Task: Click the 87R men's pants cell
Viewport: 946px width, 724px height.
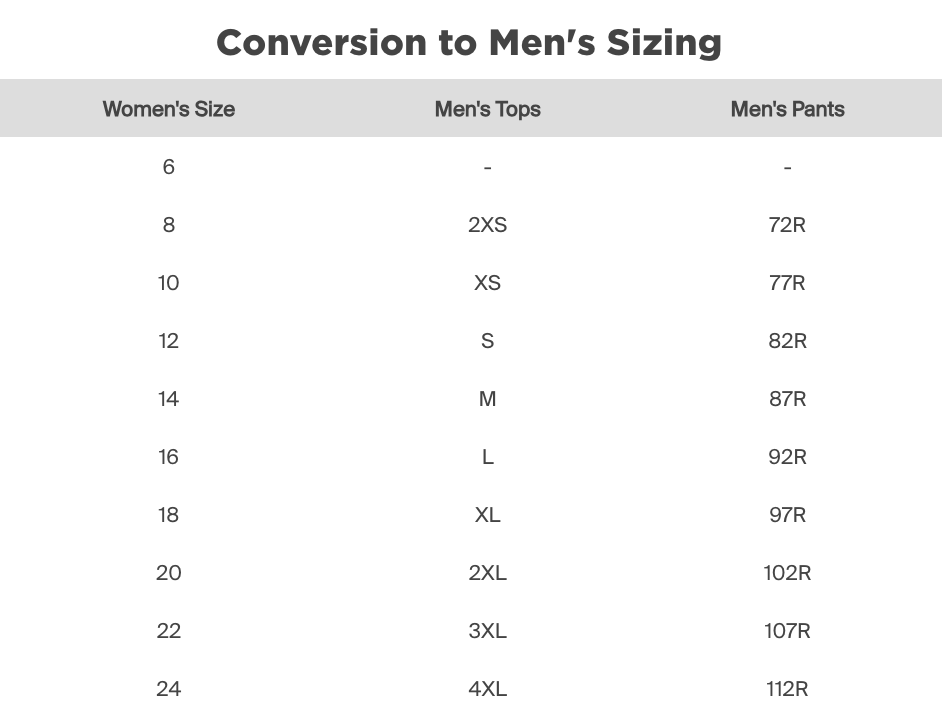Action: 787,399
